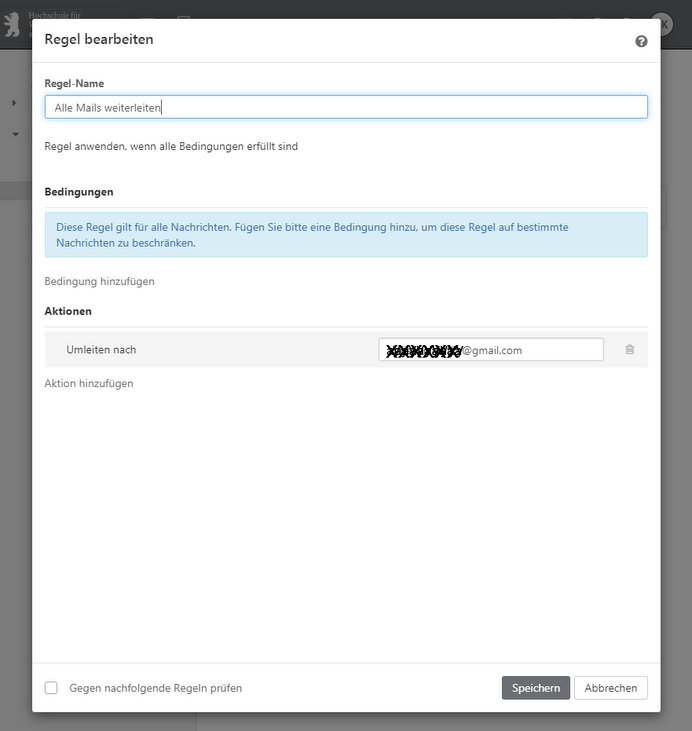692x731 pixels.
Task: Click the 'Regel bearbeiten' dialog title
Action: click(99, 40)
